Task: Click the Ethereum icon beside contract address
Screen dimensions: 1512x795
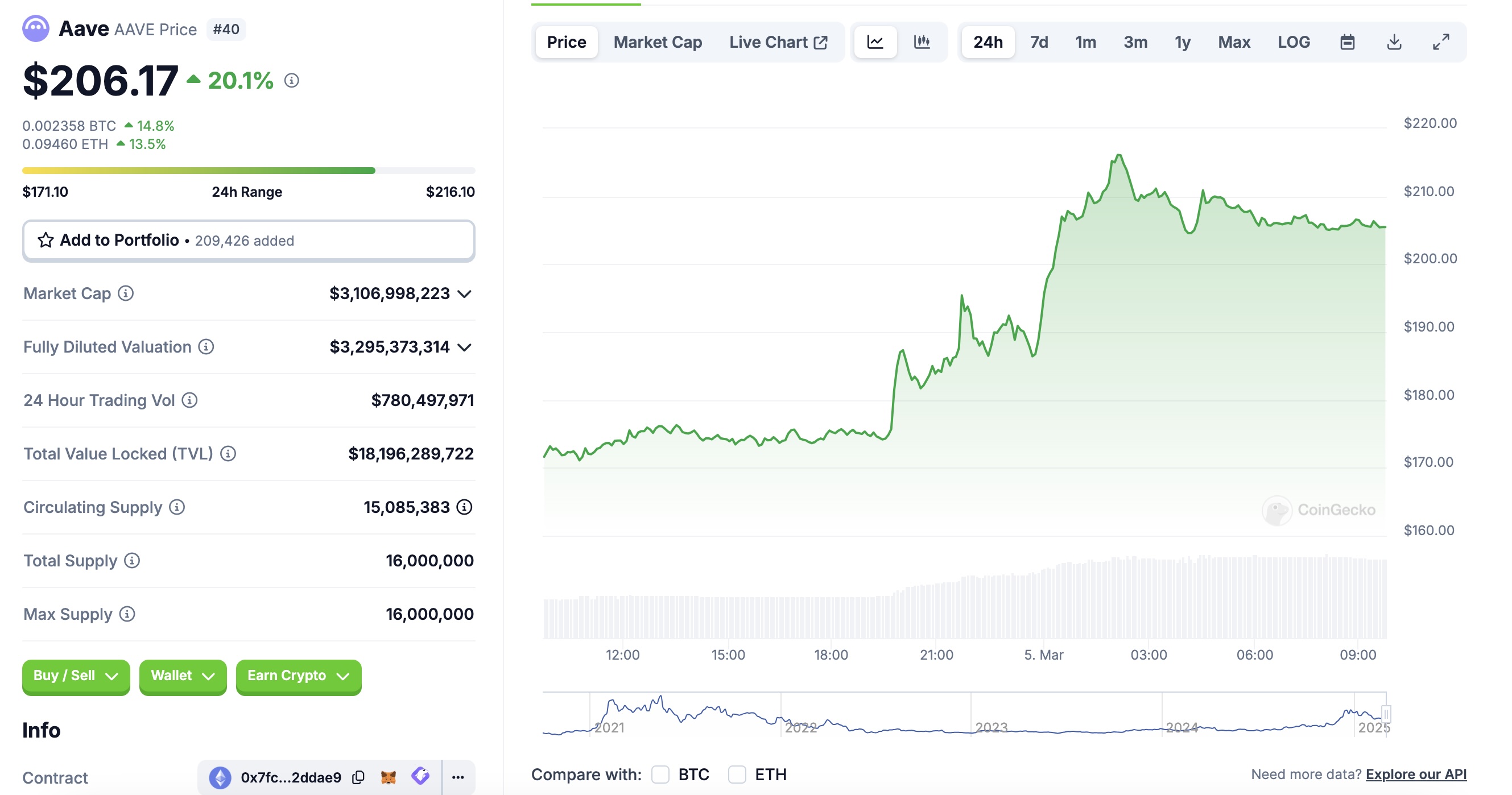Action: click(x=220, y=777)
